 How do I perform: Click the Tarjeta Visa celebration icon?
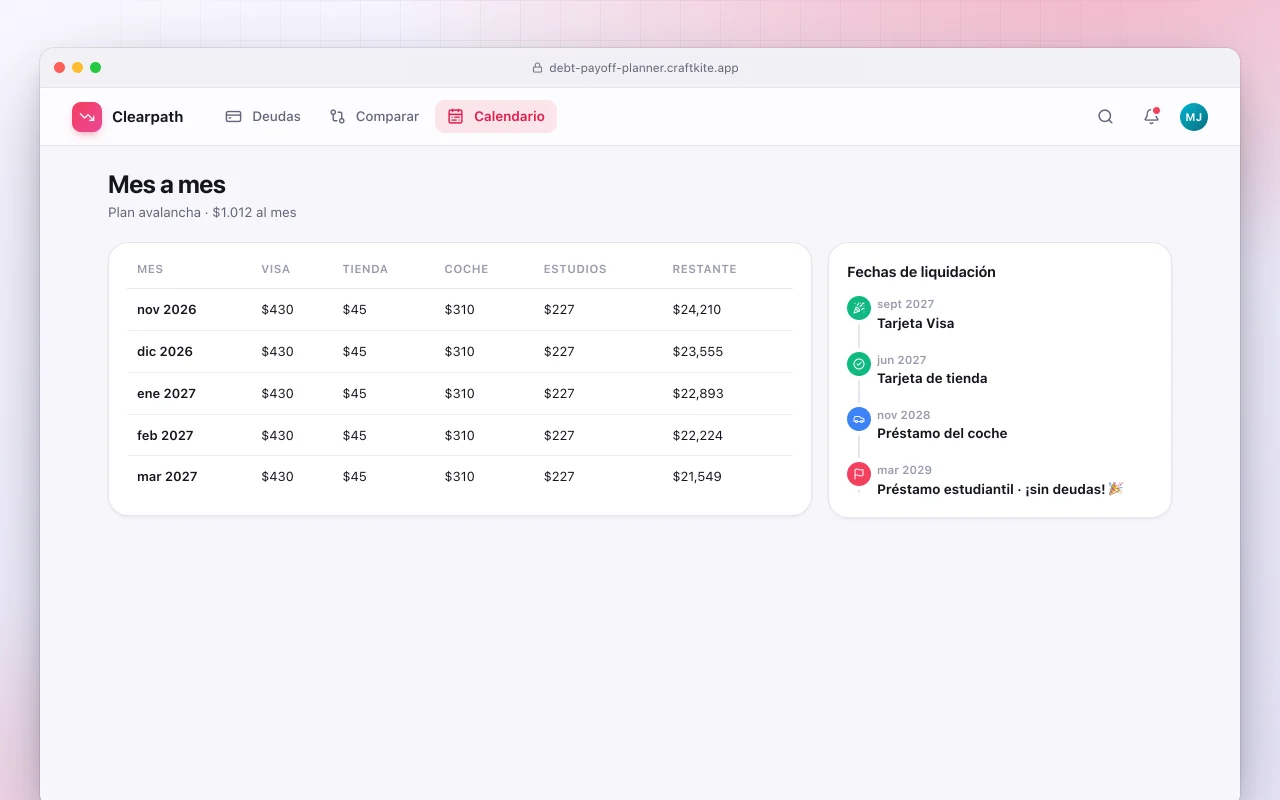click(x=859, y=308)
